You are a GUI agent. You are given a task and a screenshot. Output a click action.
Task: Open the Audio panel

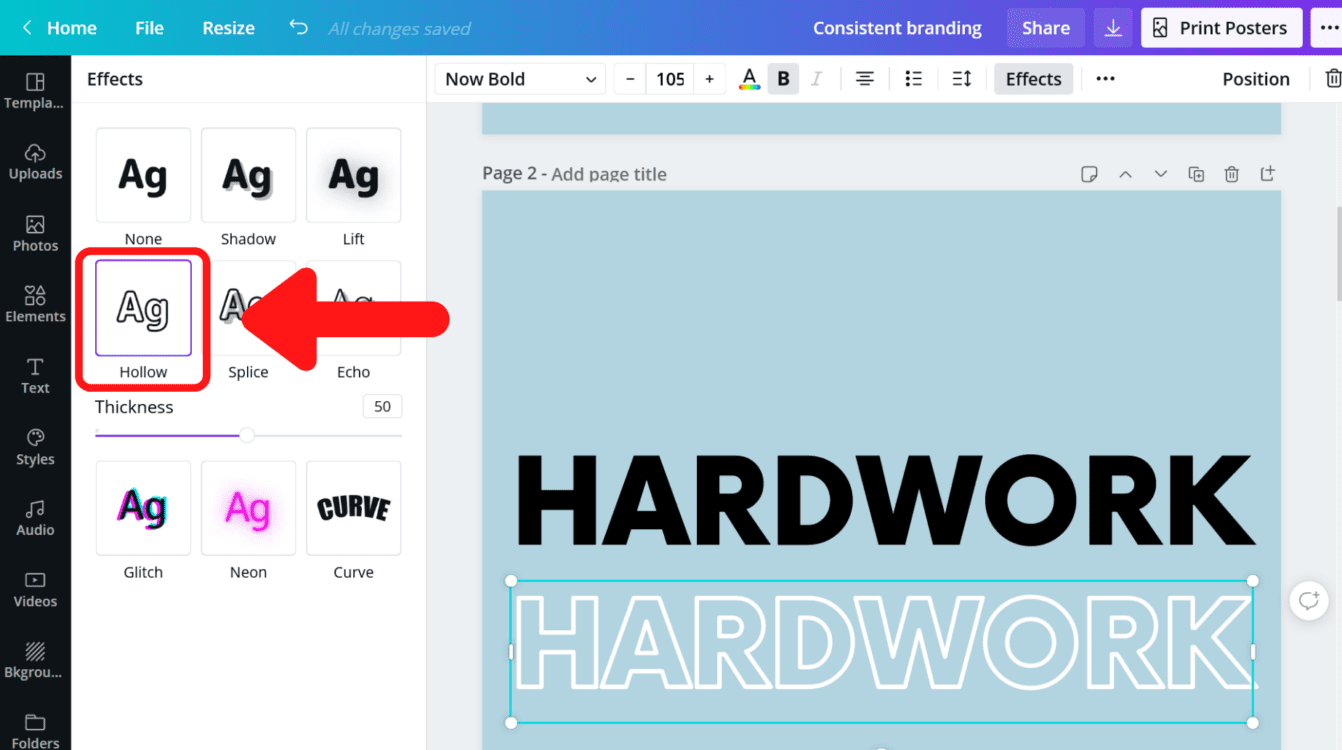click(35, 518)
